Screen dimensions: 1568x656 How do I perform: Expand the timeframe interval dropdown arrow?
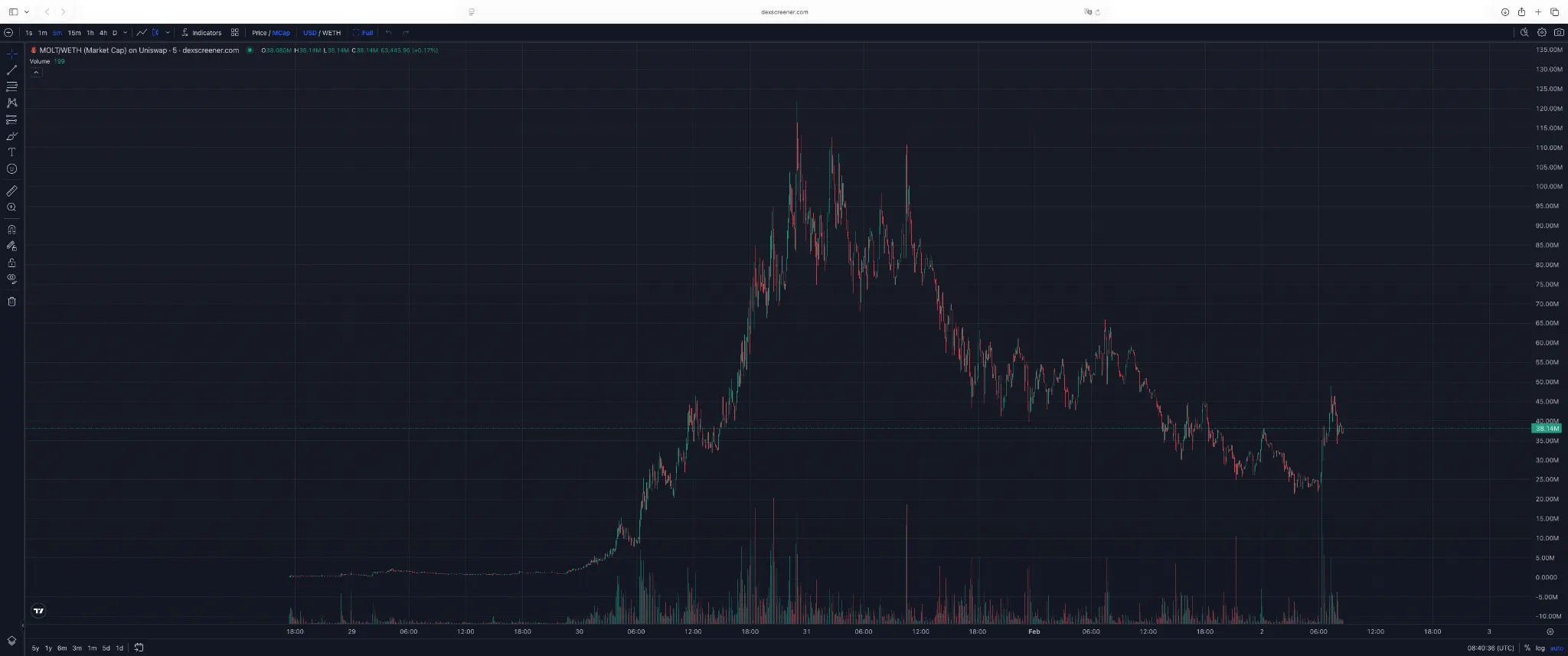[126, 33]
